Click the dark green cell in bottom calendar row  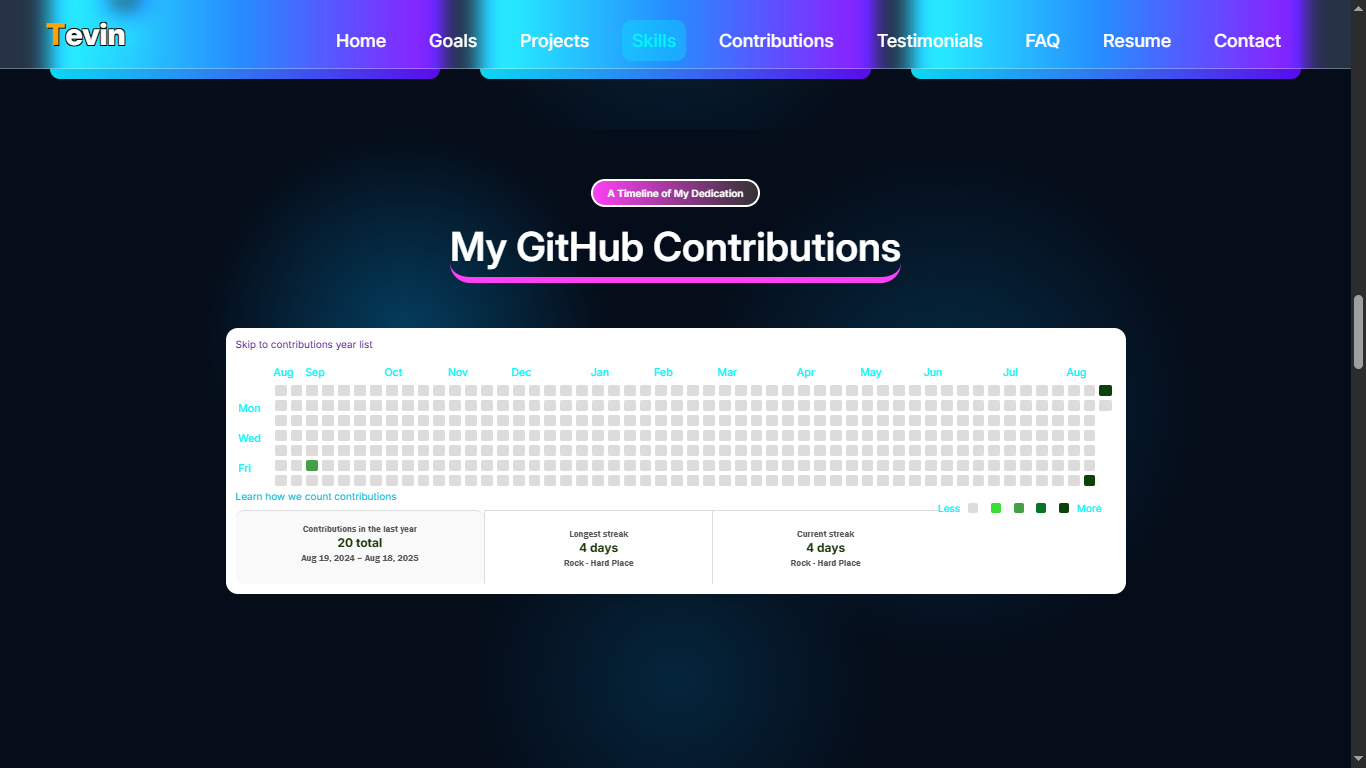[x=1089, y=481]
